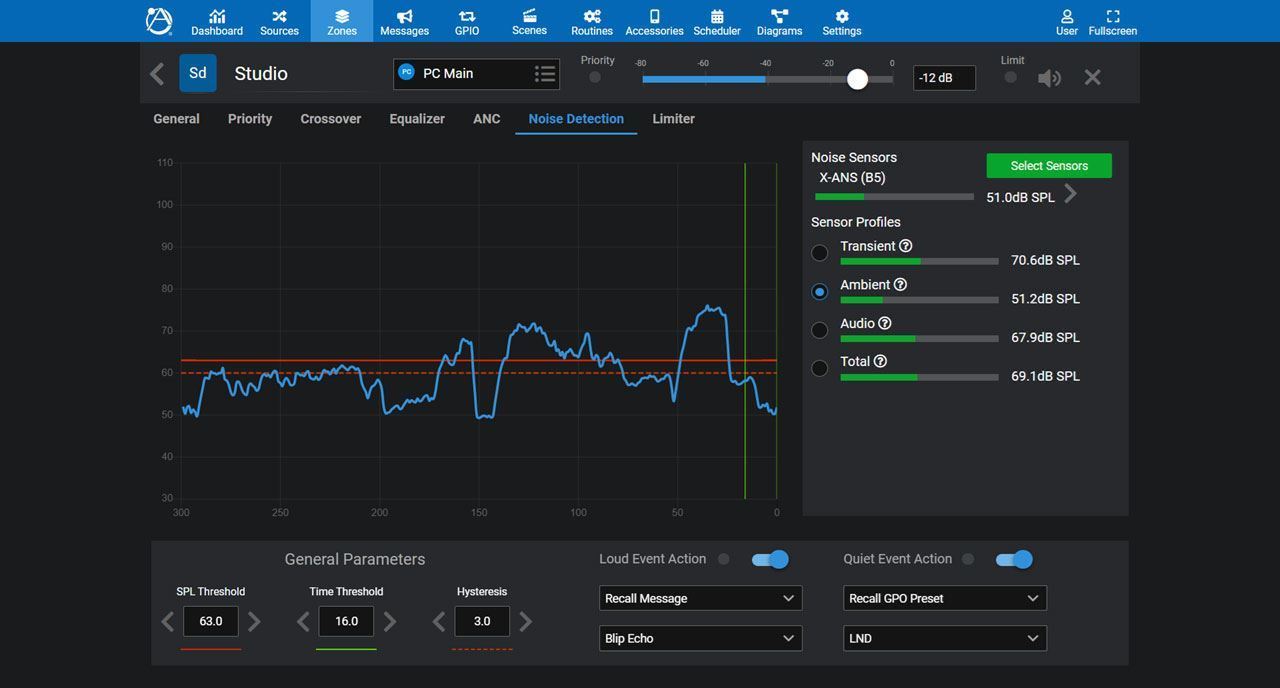Switch to the Equalizer tab
Viewport: 1280px width, 688px height.
click(417, 118)
